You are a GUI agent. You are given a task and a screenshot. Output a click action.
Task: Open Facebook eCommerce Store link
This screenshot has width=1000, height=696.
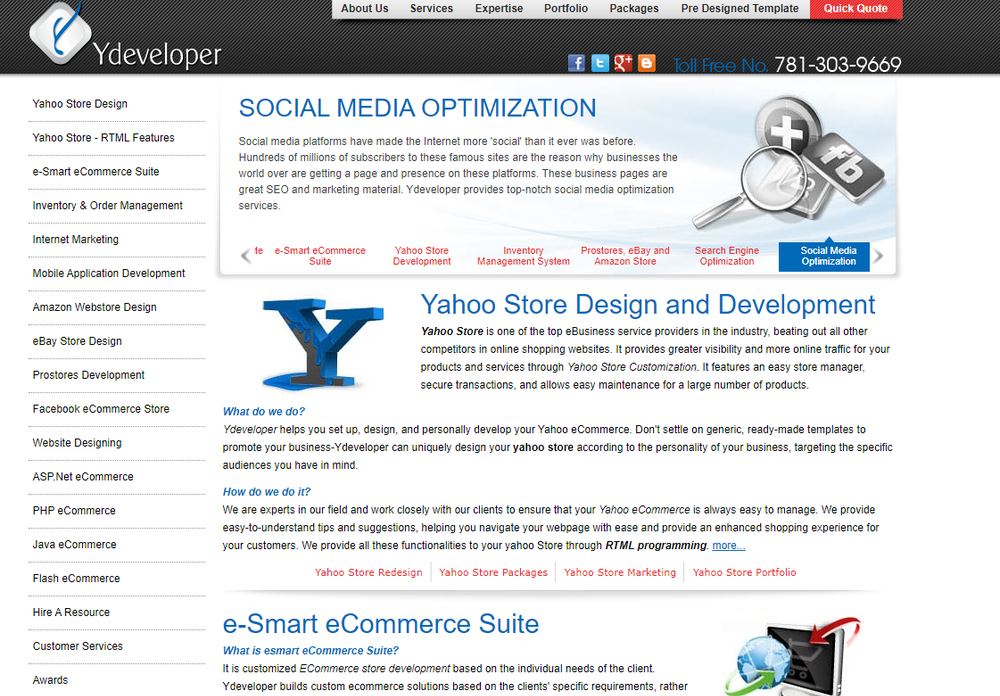(x=101, y=408)
